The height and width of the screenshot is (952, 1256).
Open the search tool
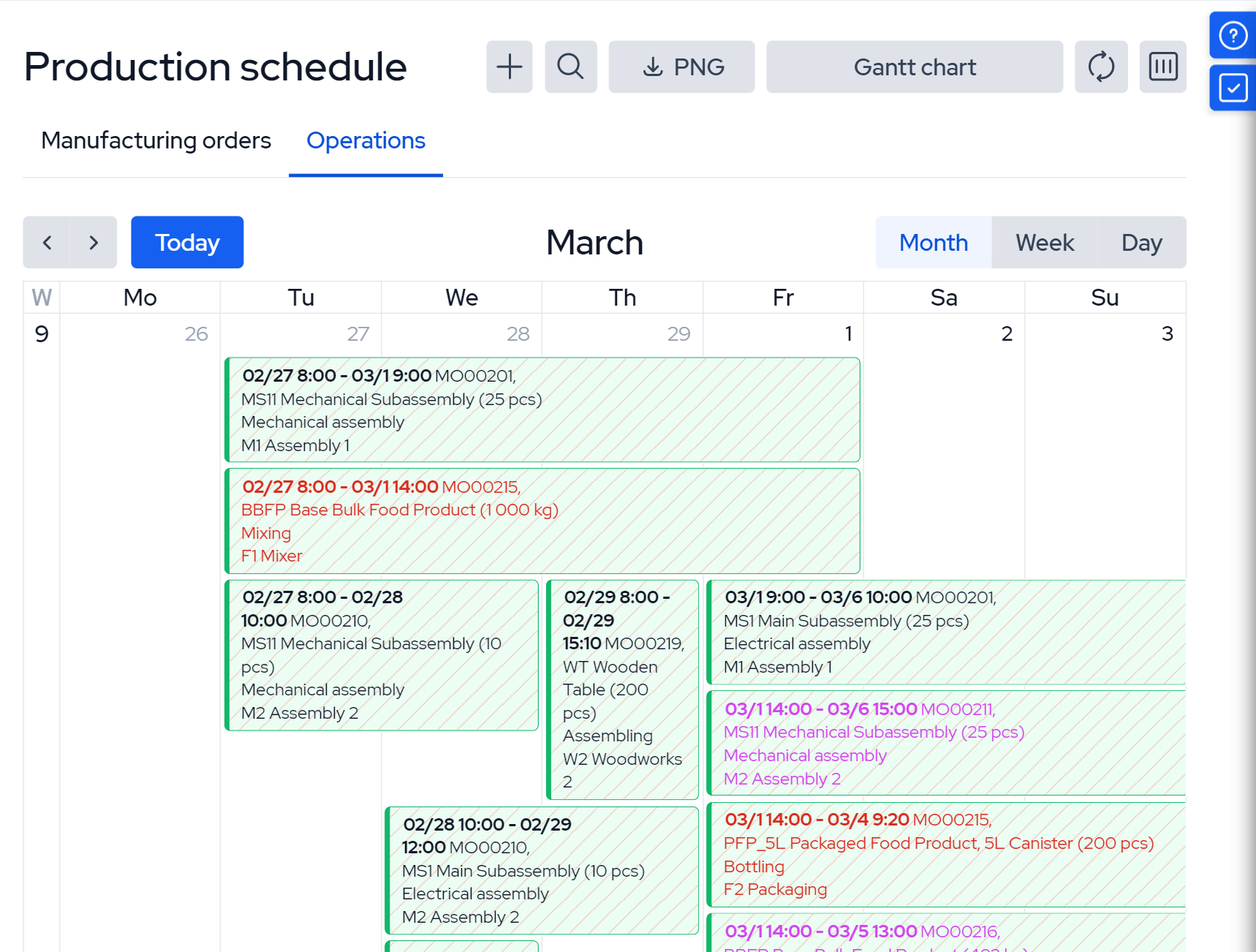click(571, 67)
